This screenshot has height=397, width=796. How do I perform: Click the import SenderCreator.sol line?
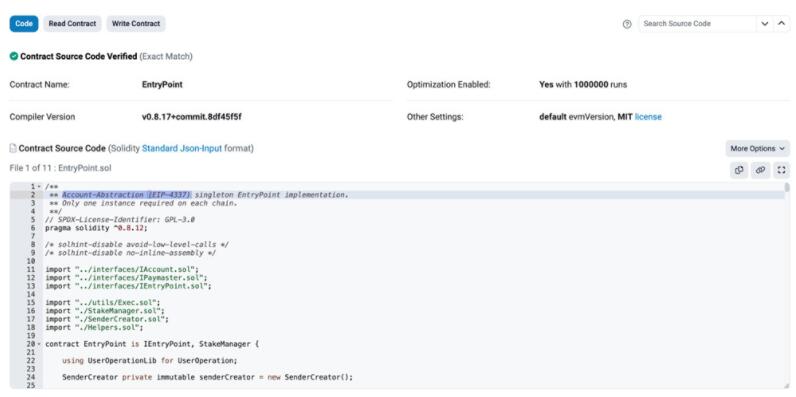(107, 319)
